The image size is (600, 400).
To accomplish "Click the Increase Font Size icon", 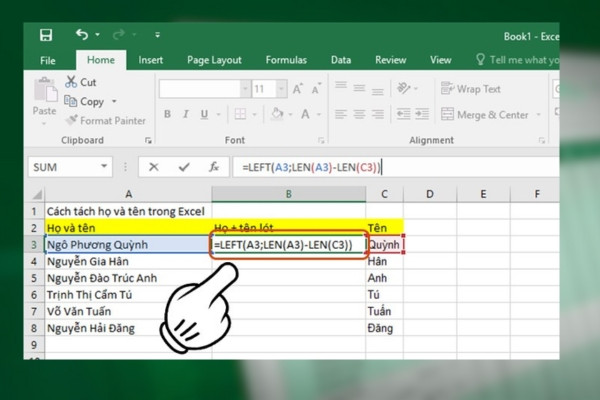I will click(x=297, y=89).
